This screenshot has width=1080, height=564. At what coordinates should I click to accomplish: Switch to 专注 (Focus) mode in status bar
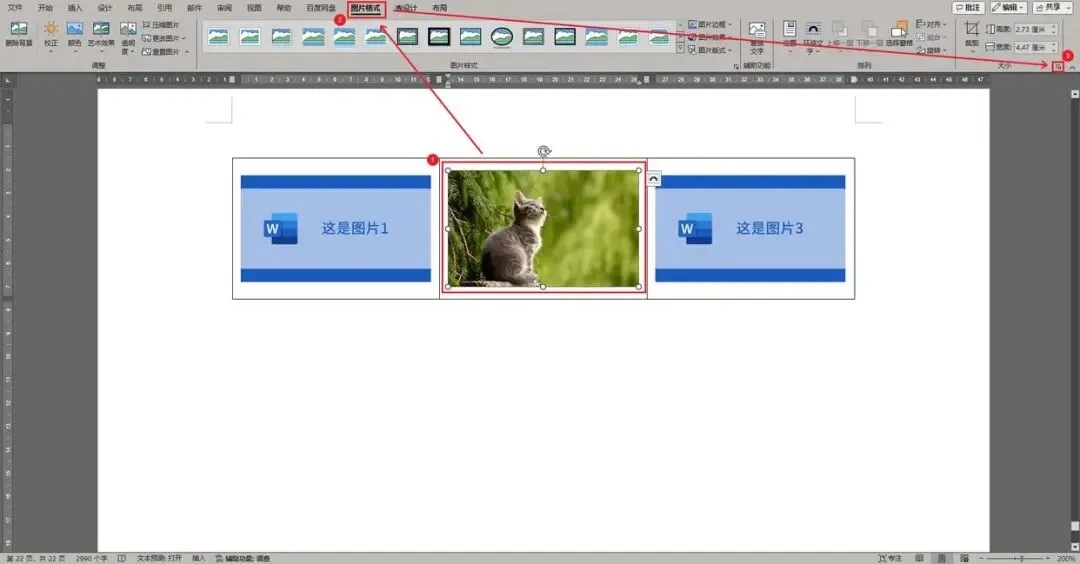point(891,558)
